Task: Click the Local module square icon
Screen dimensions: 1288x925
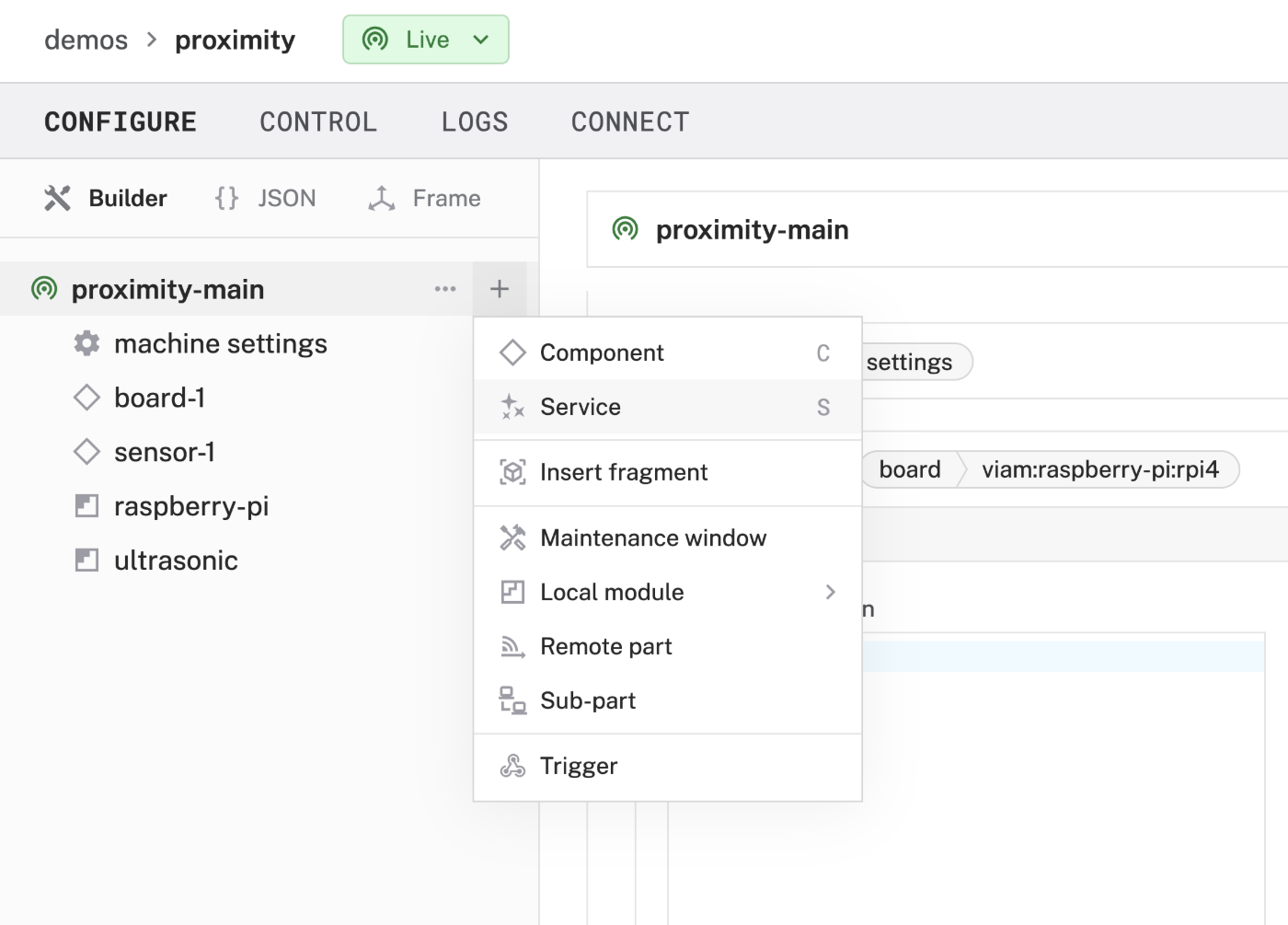Action: pyautogui.click(x=512, y=592)
